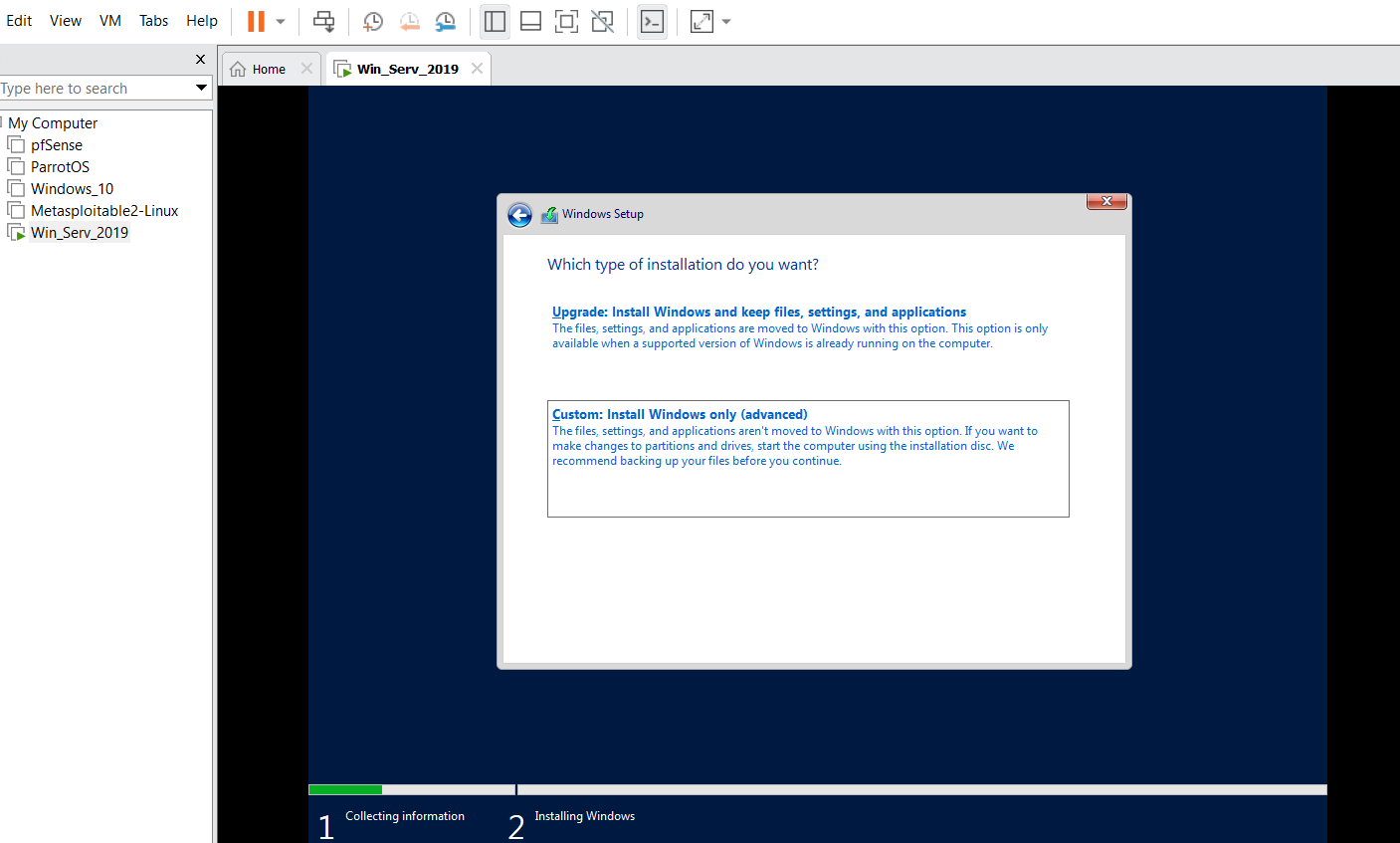Click the Windows Setup title icon

point(549,214)
